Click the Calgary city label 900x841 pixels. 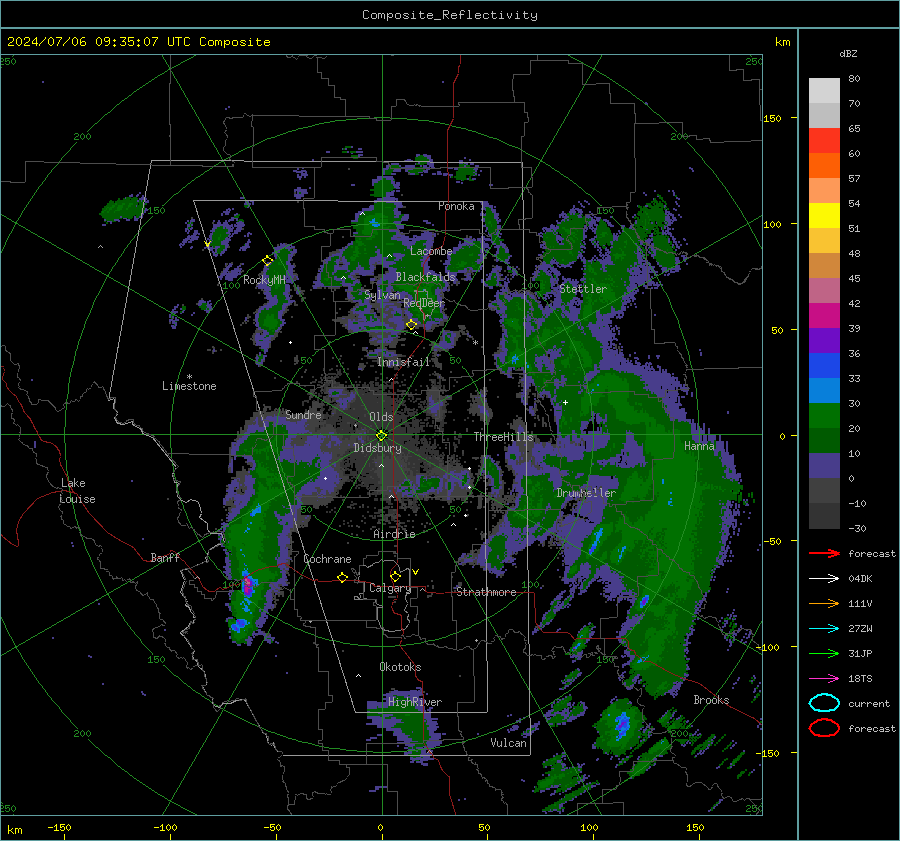click(390, 588)
